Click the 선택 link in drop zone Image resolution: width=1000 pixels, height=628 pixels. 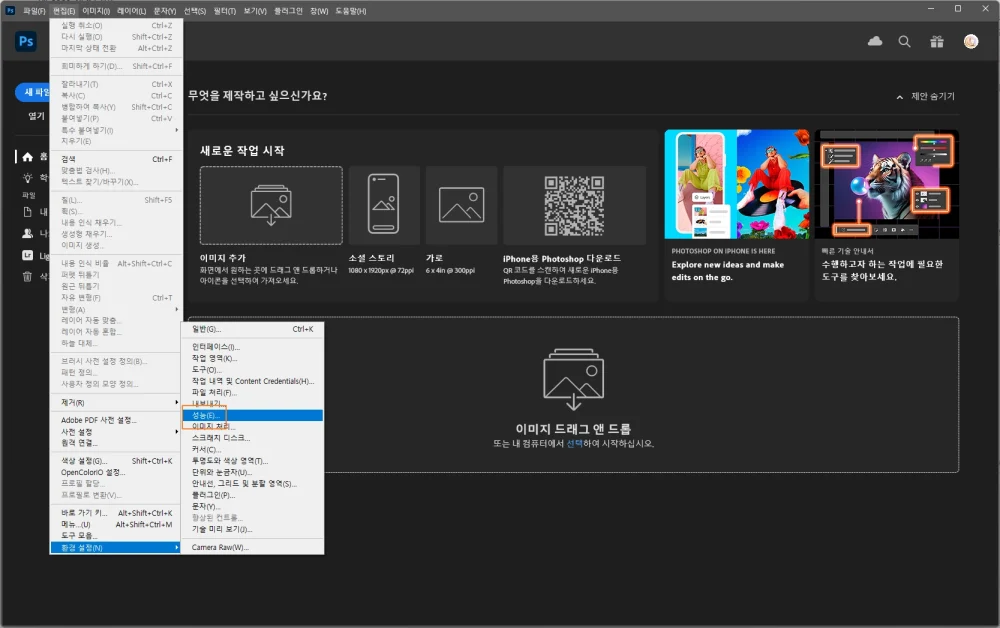click(x=574, y=443)
